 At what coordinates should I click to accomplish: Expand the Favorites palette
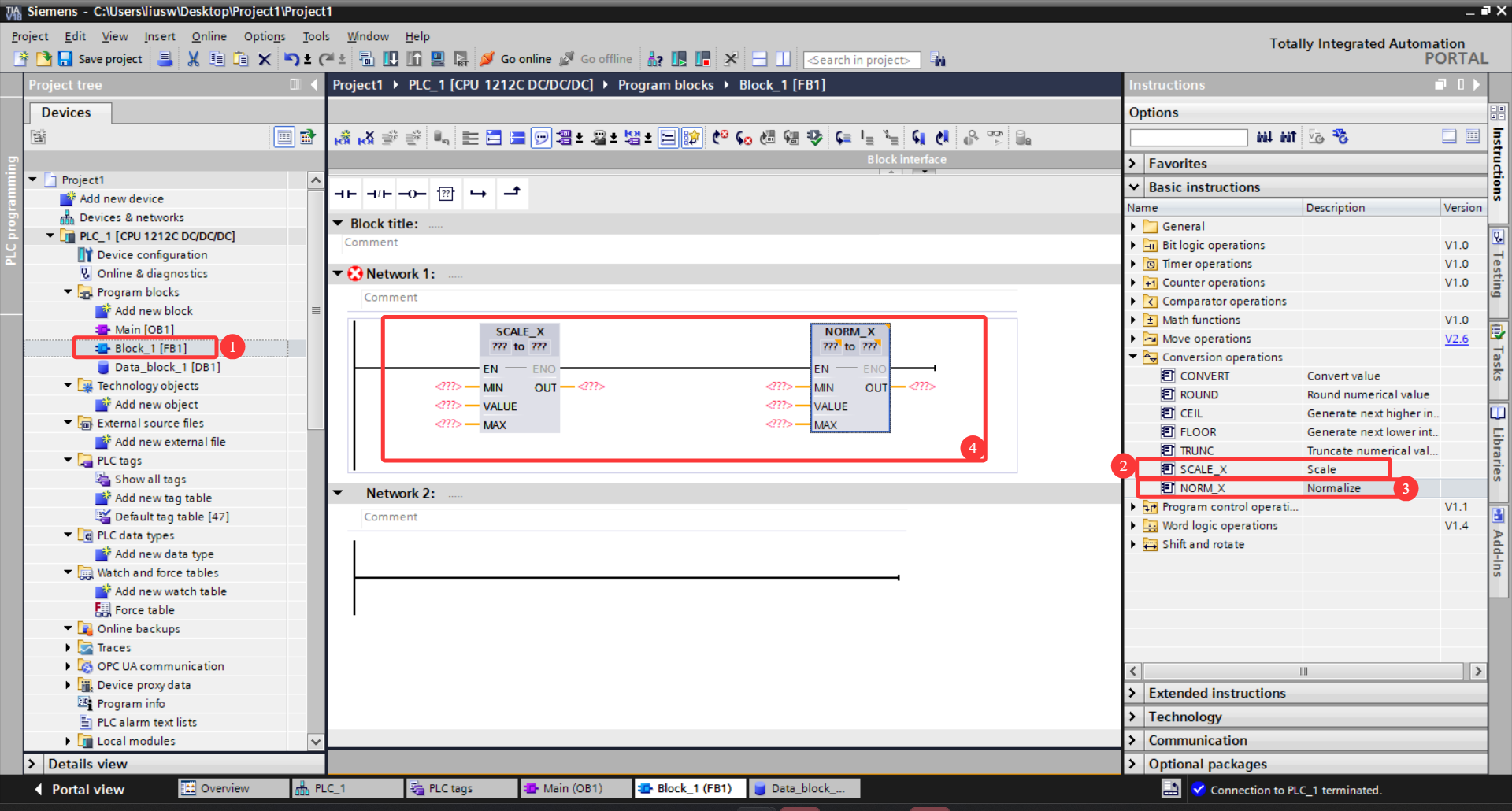(x=1133, y=164)
